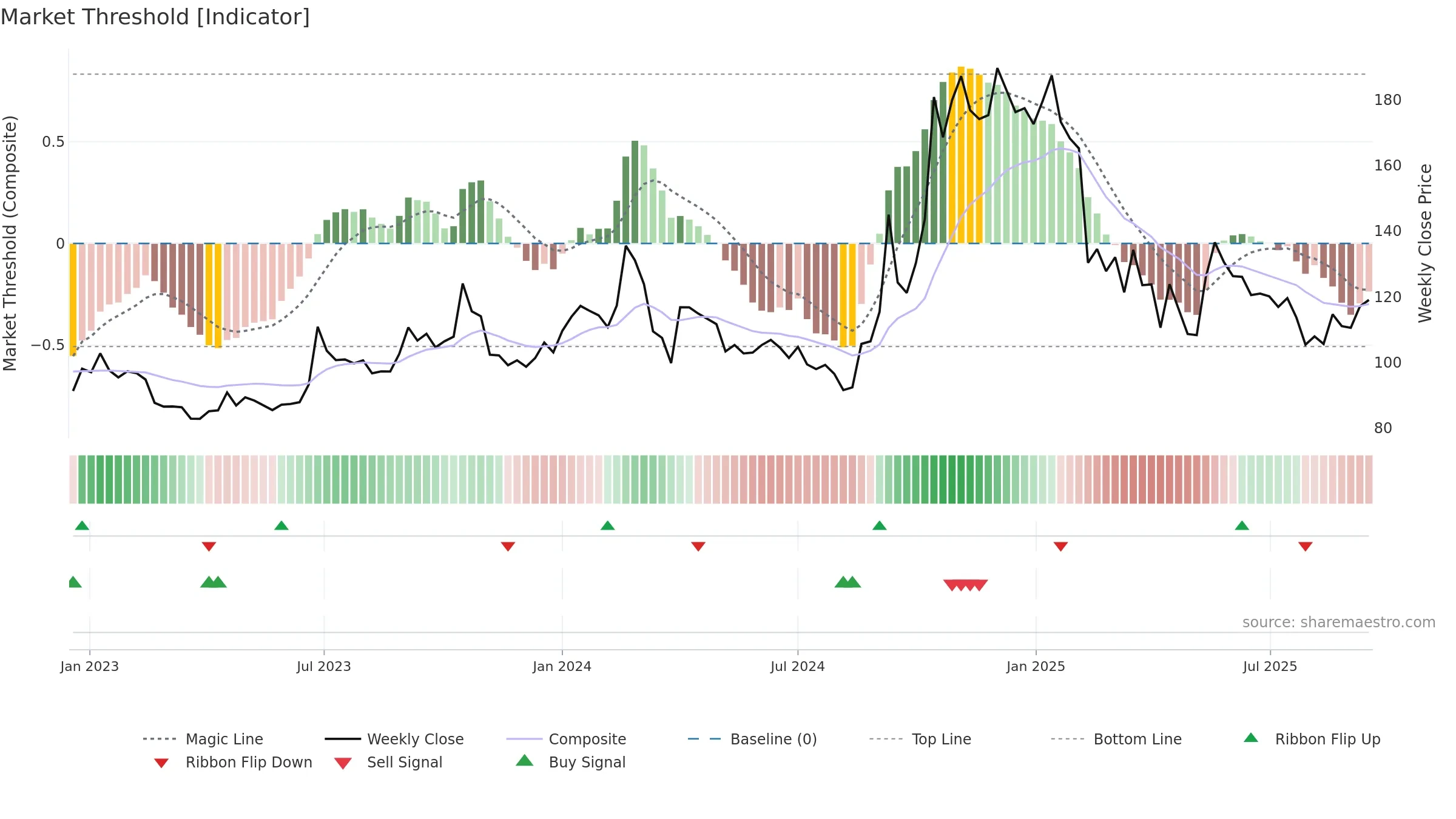Screen dimensions: 1456x819
Task: Click the 100 price tick label
Action: point(1387,363)
